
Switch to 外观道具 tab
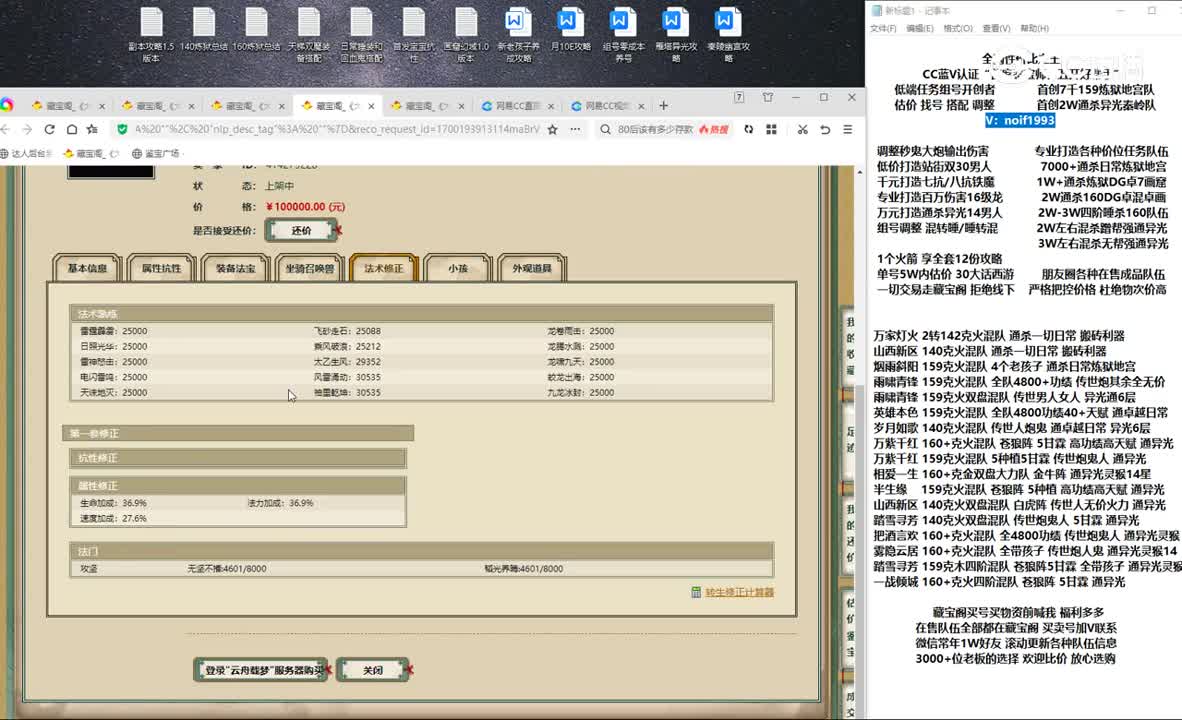point(531,268)
